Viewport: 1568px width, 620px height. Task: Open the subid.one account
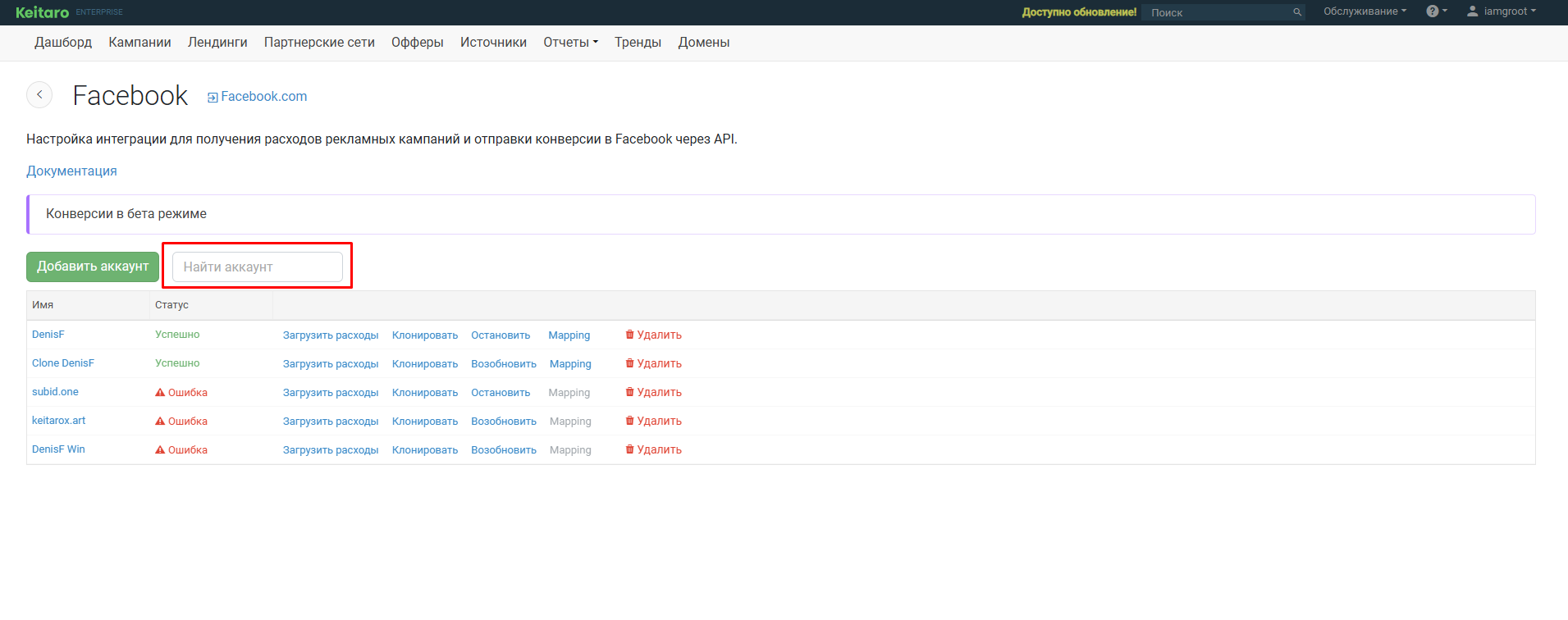tap(55, 392)
